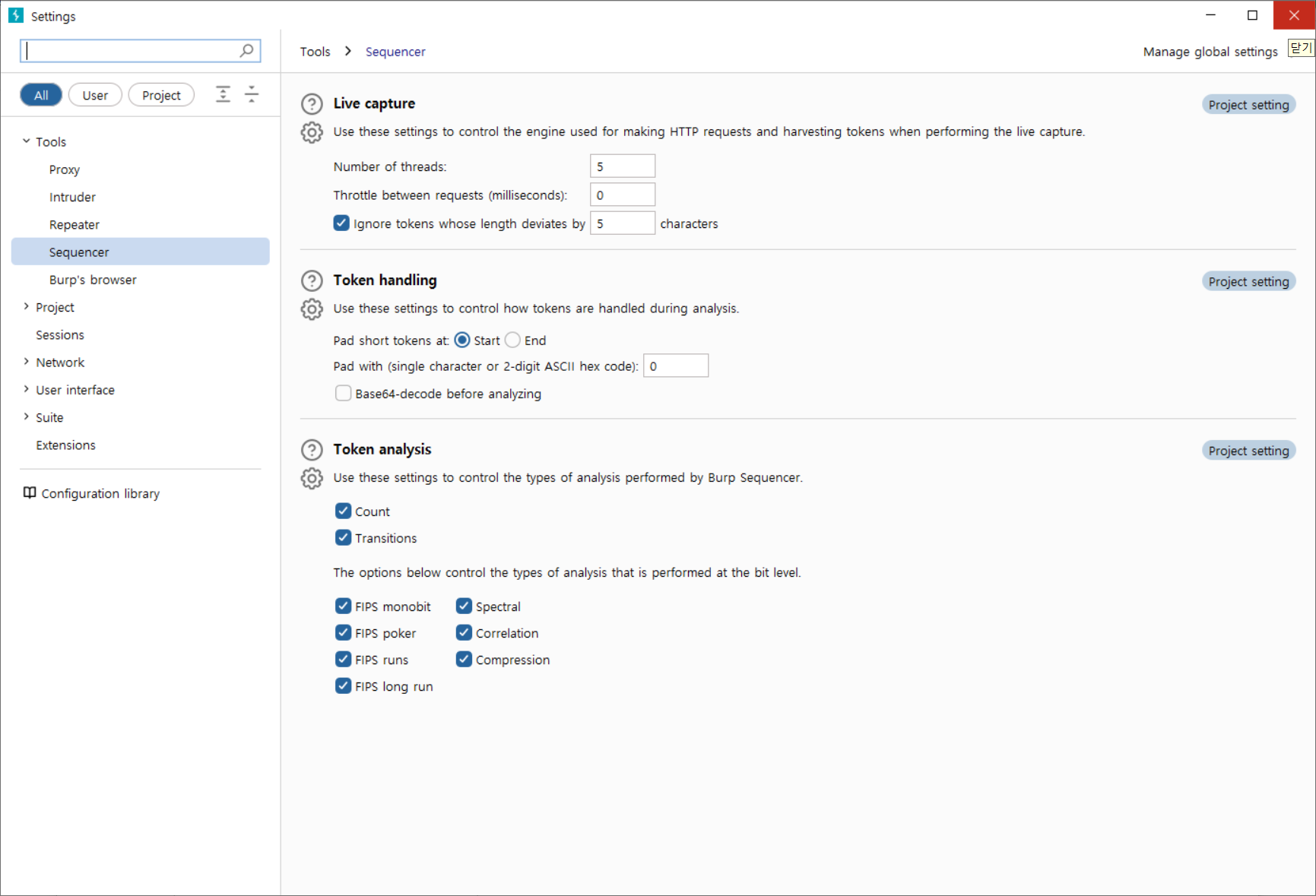Toggle Correlation analysis checkbox
The image size is (1316, 896).
pyautogui.click(x=464, y=632)
